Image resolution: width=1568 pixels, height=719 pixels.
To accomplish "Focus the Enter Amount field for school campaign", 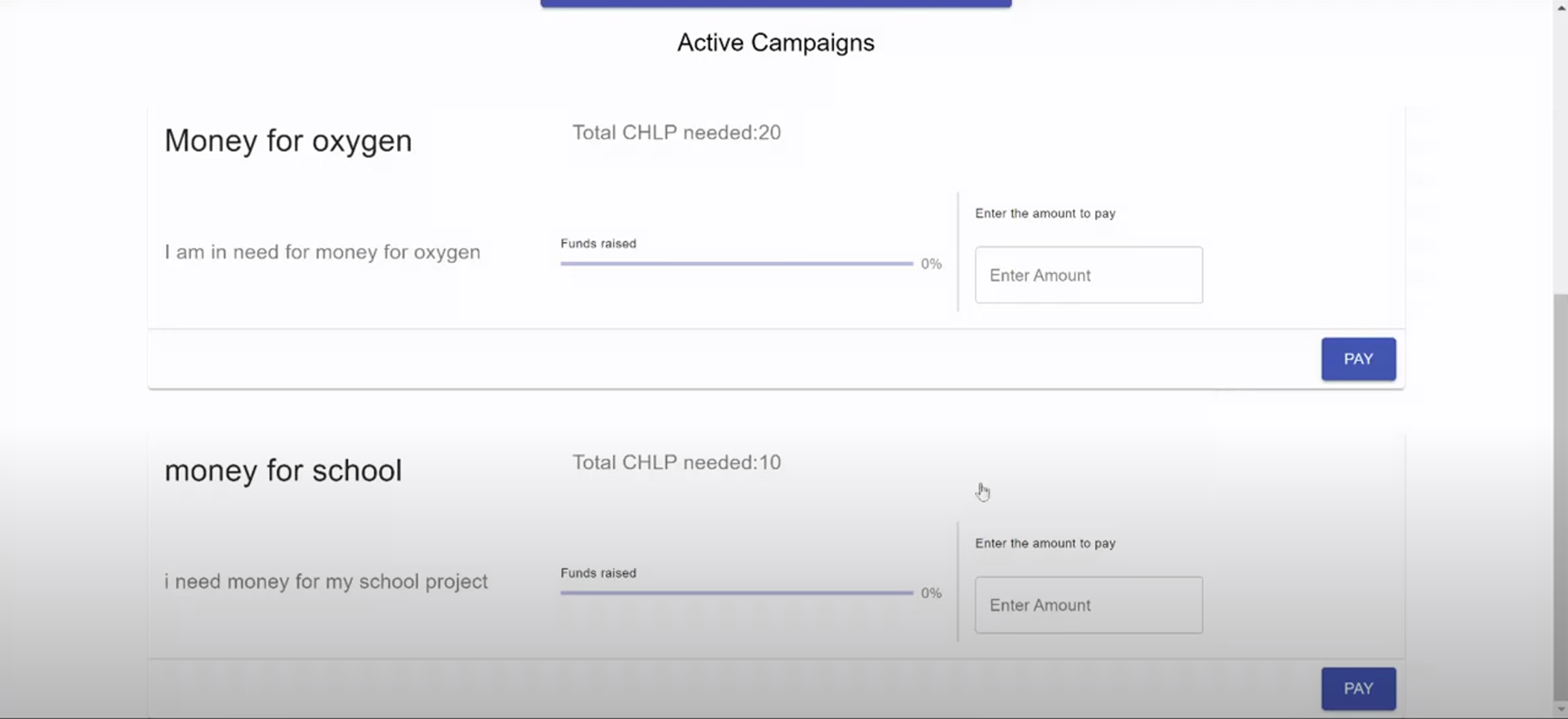I will coord(1089,605).
